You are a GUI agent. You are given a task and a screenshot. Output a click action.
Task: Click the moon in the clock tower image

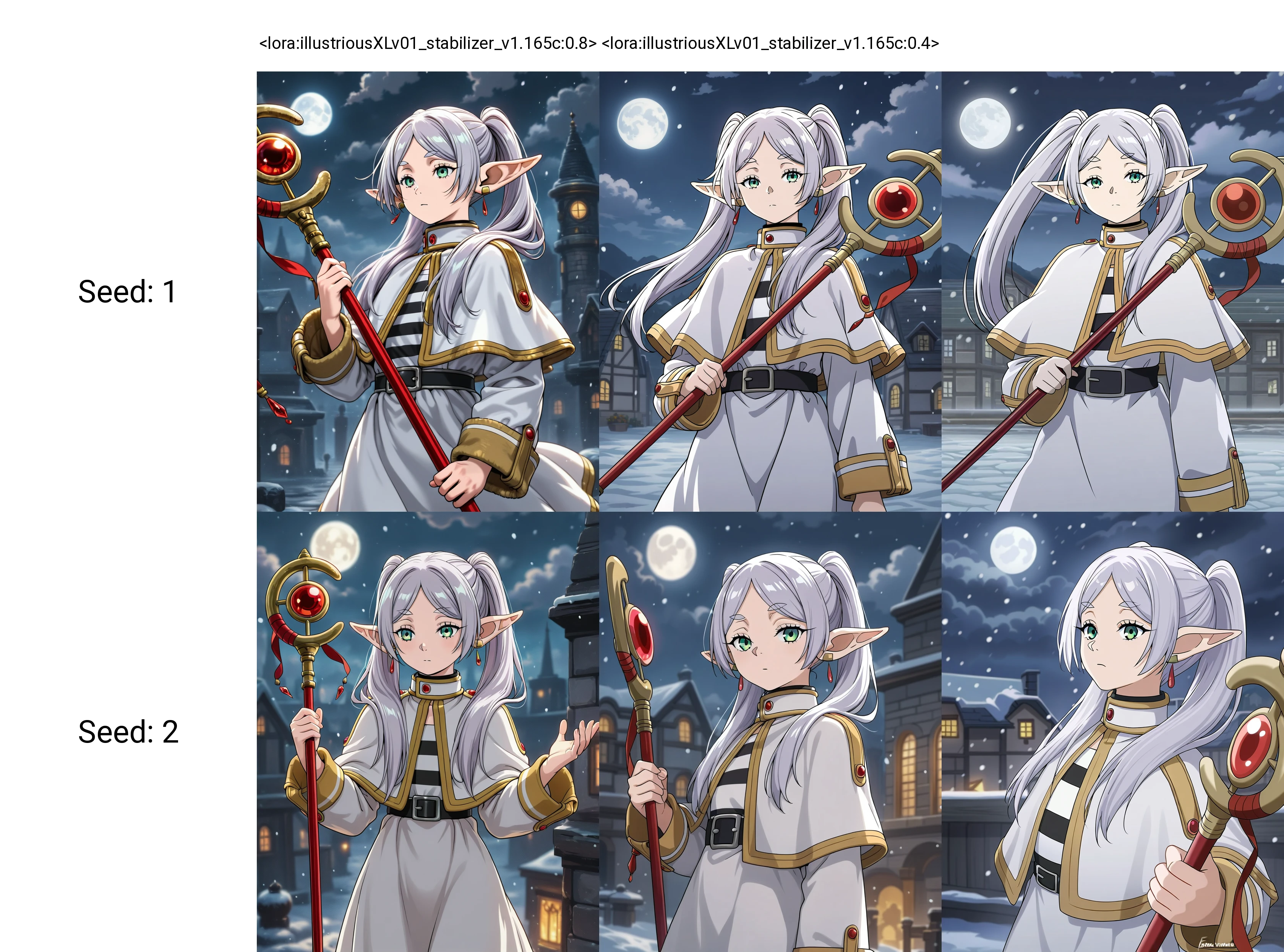[311, 114]
